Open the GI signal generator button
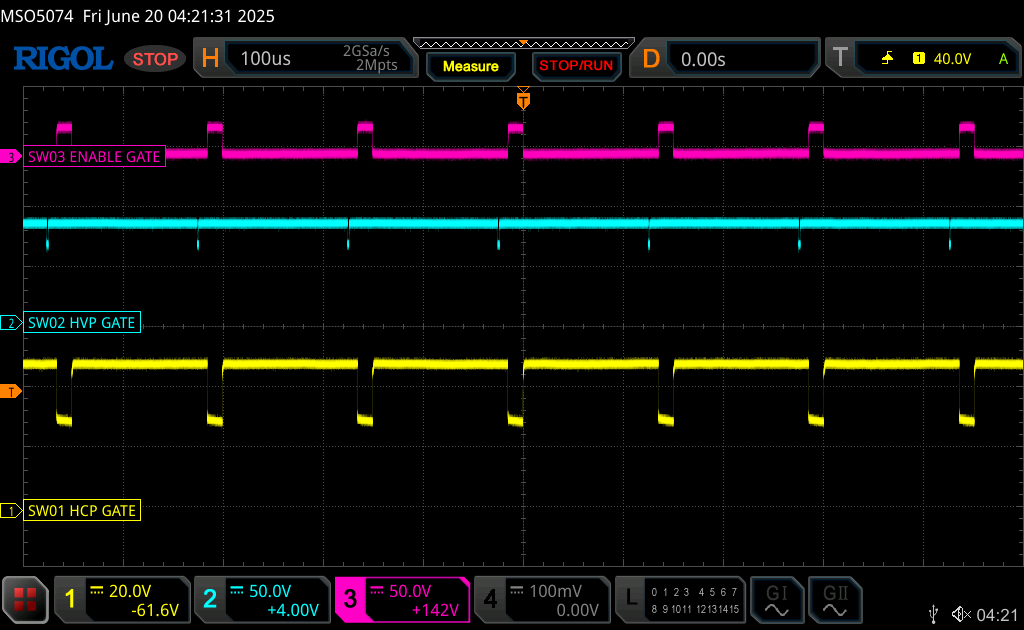 pyautogui.click(x=776, y=600)
